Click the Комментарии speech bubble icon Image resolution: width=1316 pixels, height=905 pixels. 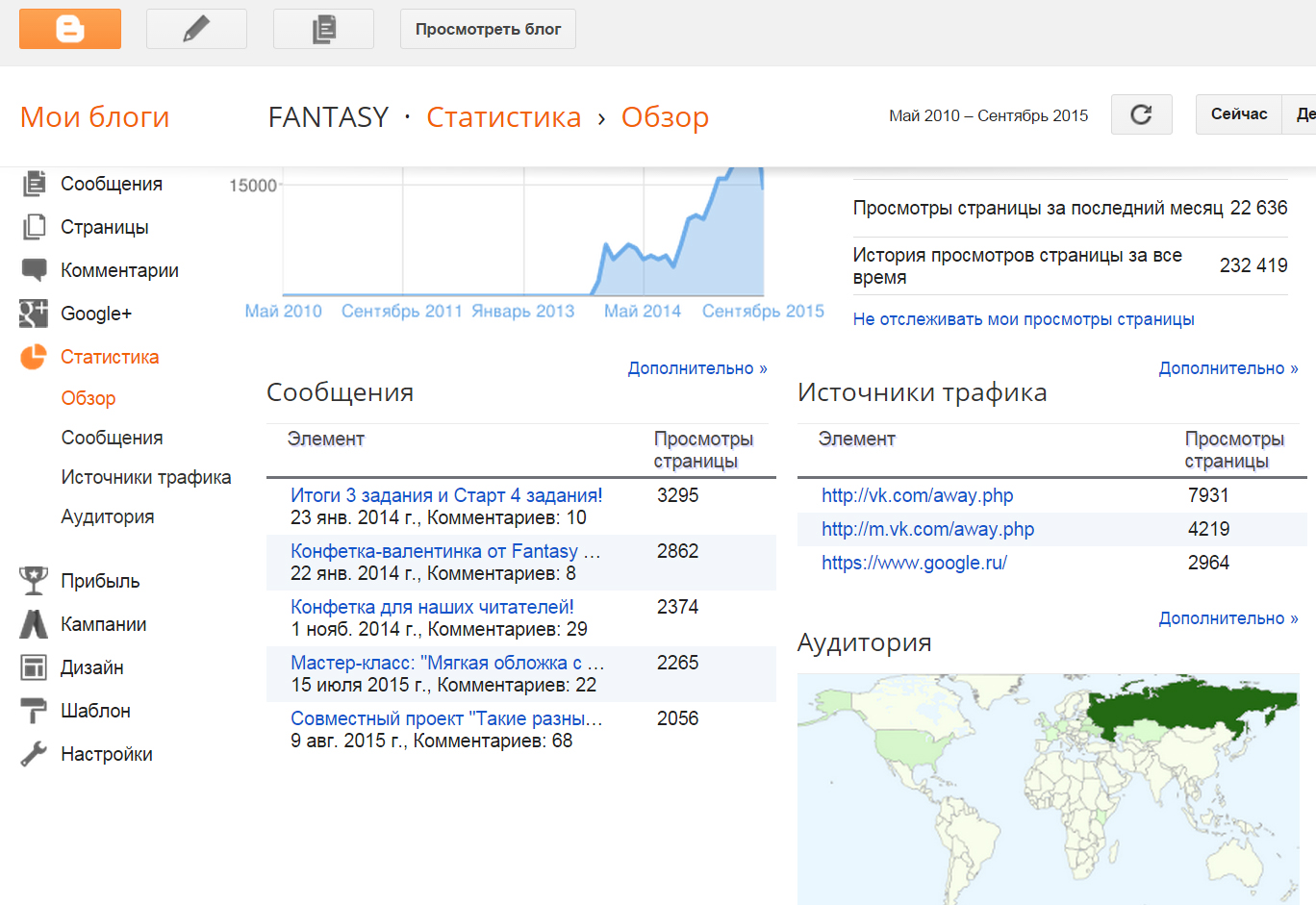[x=34, y=270]
